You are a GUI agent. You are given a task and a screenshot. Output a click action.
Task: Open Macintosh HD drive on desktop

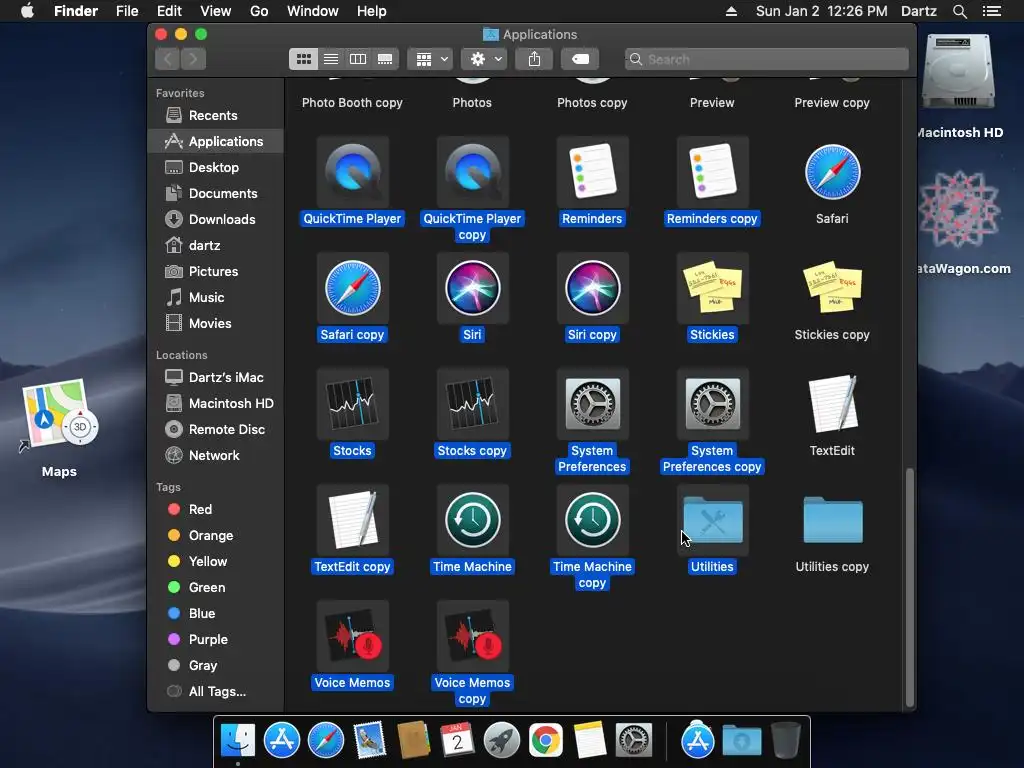[958, 72]
